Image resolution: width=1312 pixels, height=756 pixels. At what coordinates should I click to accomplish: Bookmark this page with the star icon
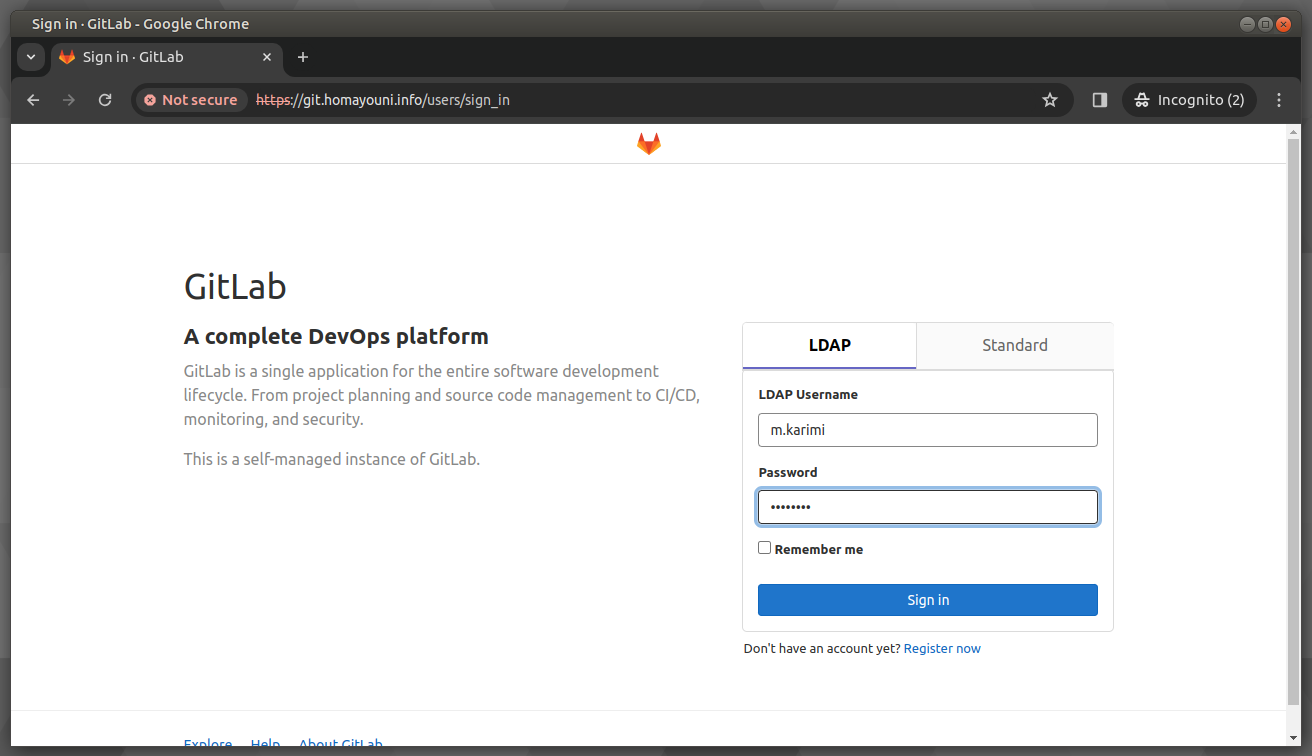(x=1050, y=100)
